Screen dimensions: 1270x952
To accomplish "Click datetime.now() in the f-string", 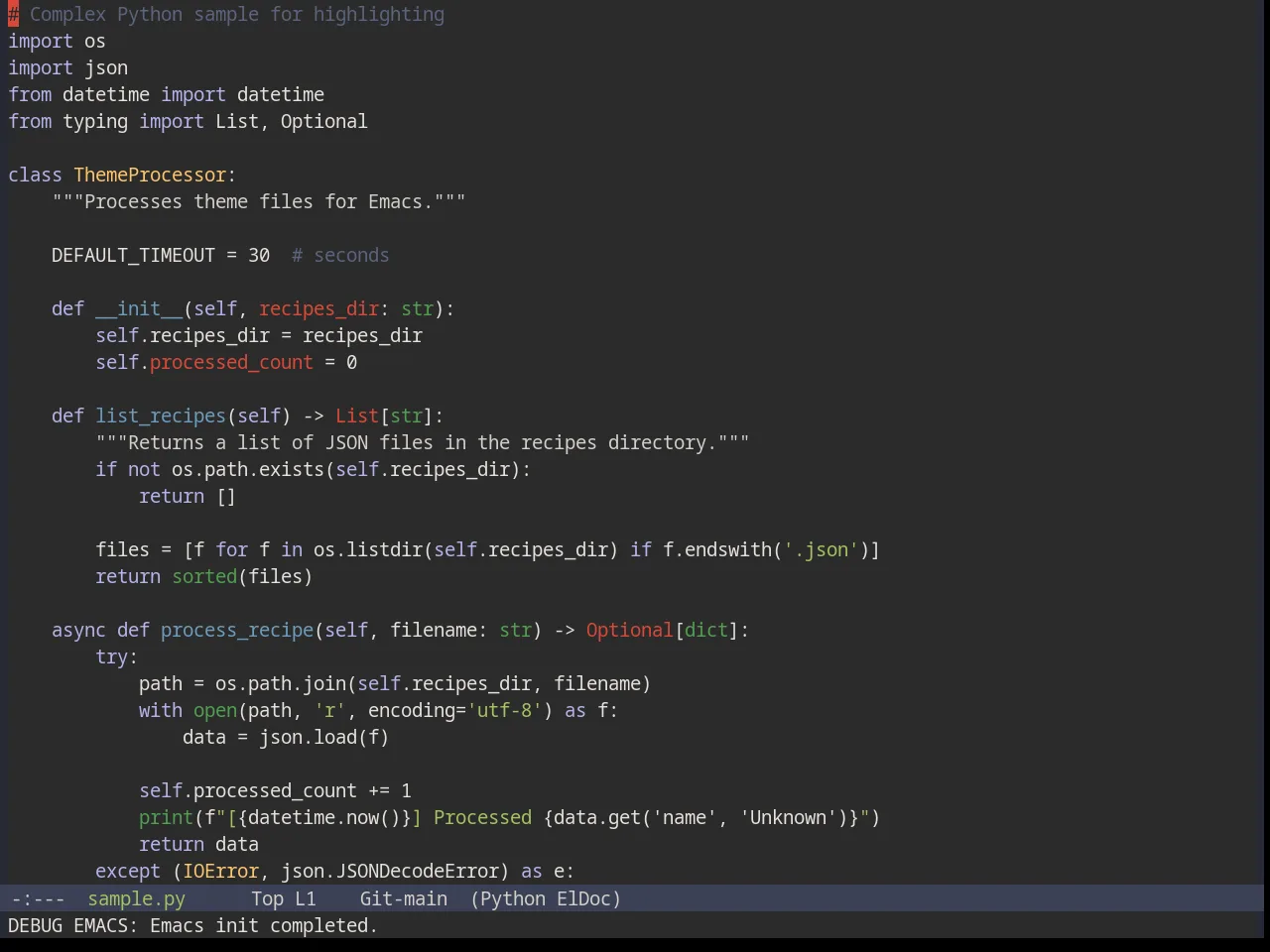I will 324,817.
